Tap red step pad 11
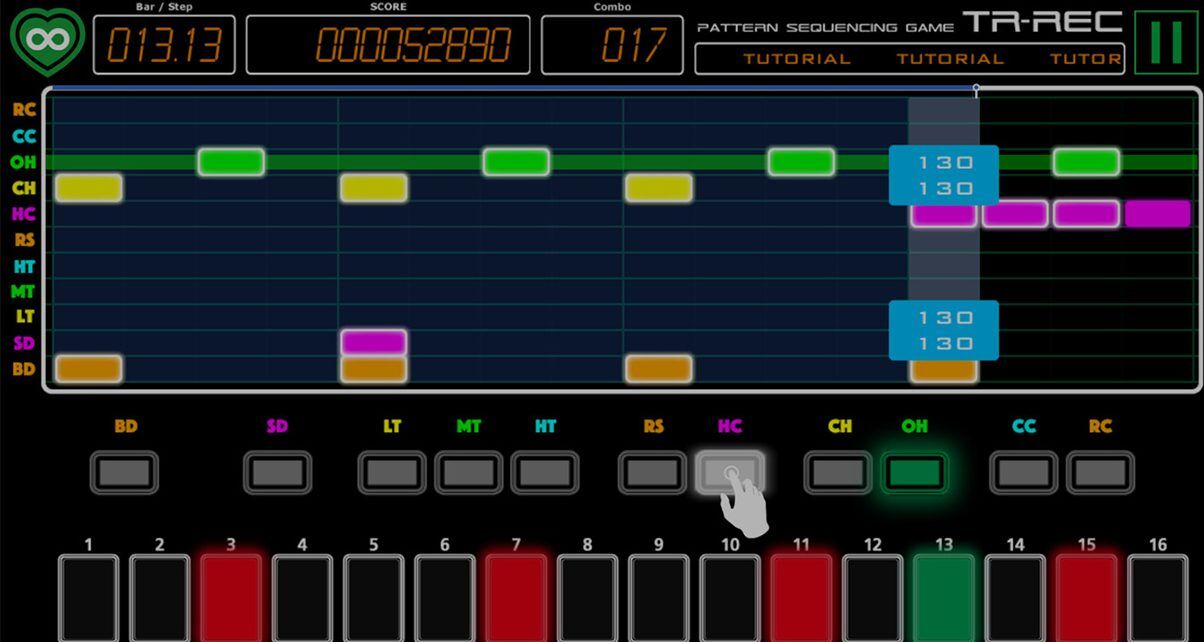The width and height of the screenshot is (1204, 642). click(802, 598)
